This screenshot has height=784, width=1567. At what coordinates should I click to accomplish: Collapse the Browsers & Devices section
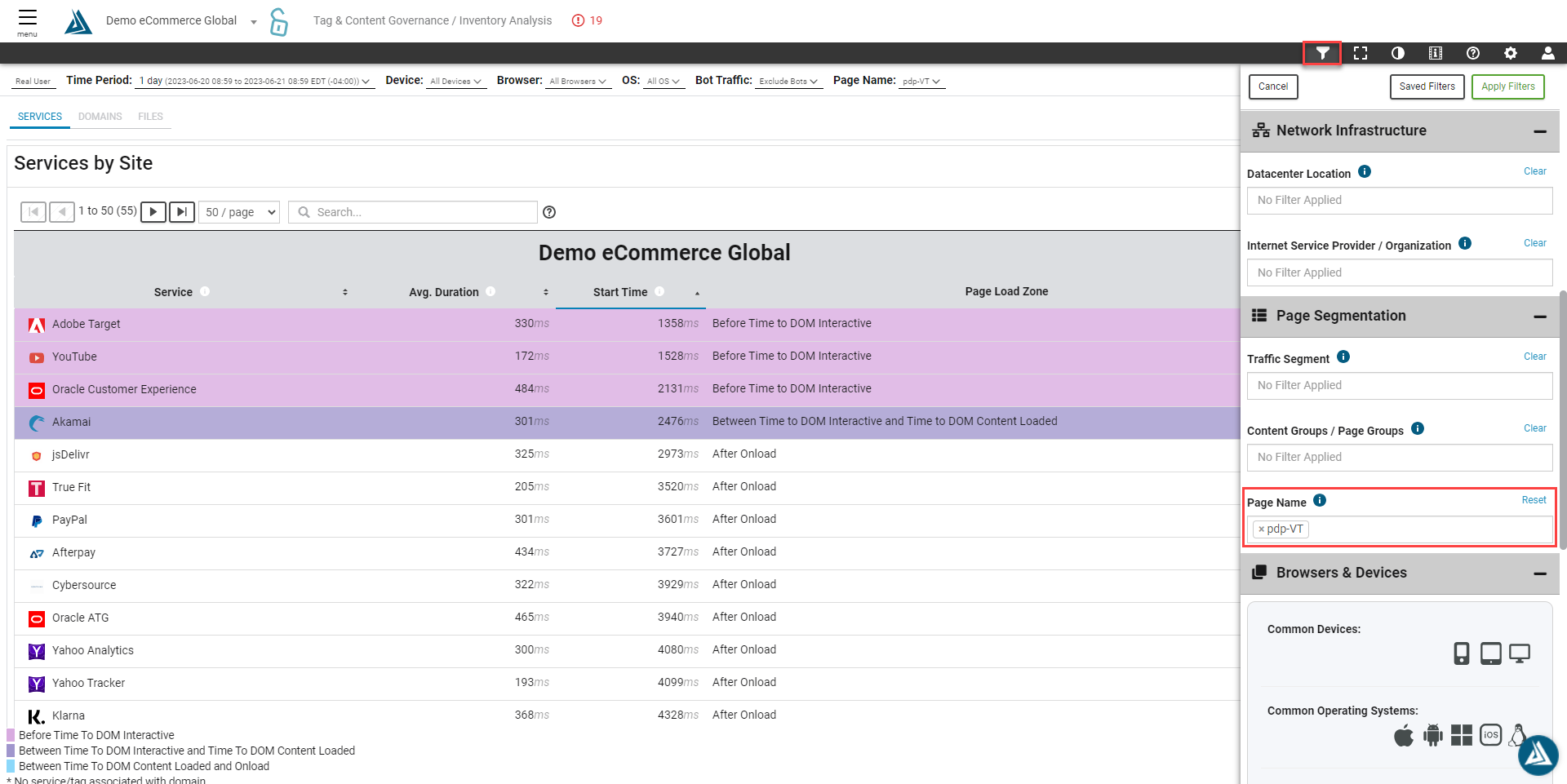[x=1540, y=574]
